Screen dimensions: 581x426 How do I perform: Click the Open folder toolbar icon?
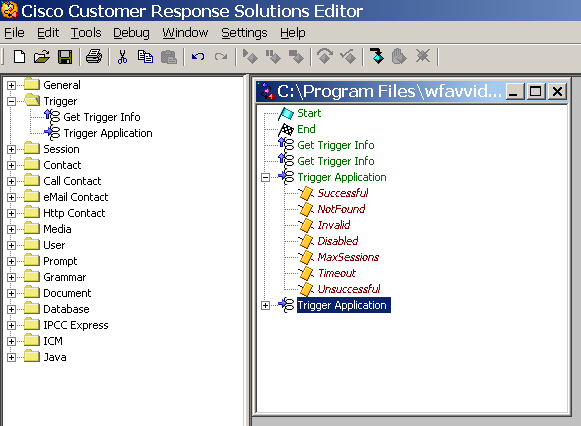[x=42, y=57]
